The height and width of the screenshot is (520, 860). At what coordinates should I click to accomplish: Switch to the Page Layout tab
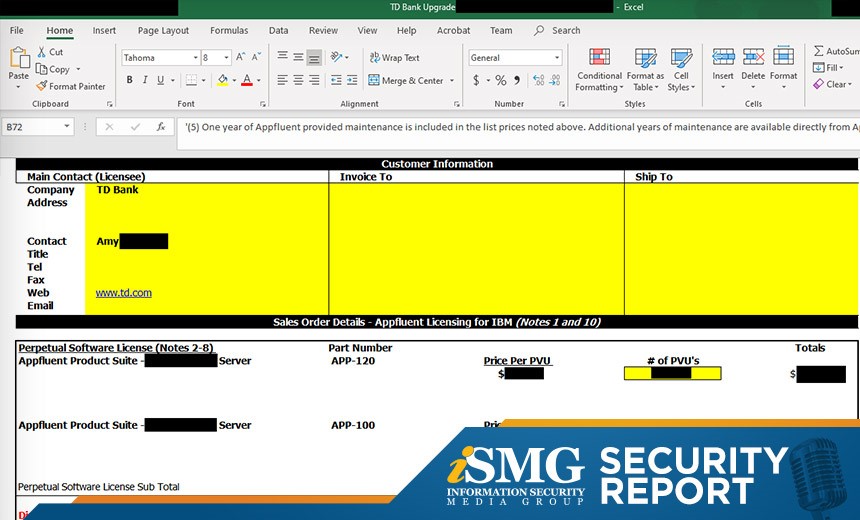(163, 31)
